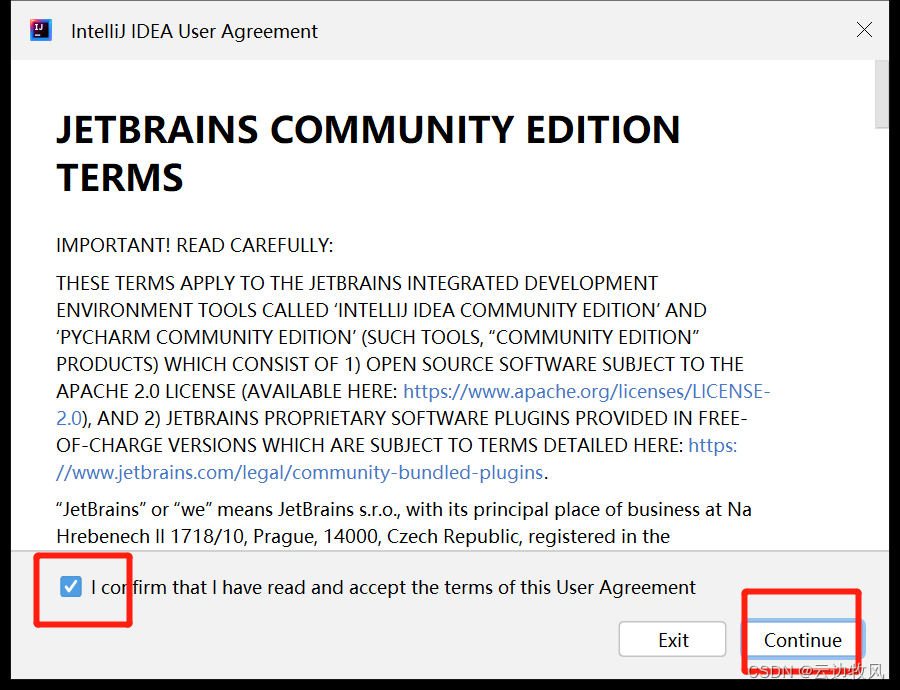Screen dimensions: 900x690
Task: Click the Exit button
Action: click(673, 639)
